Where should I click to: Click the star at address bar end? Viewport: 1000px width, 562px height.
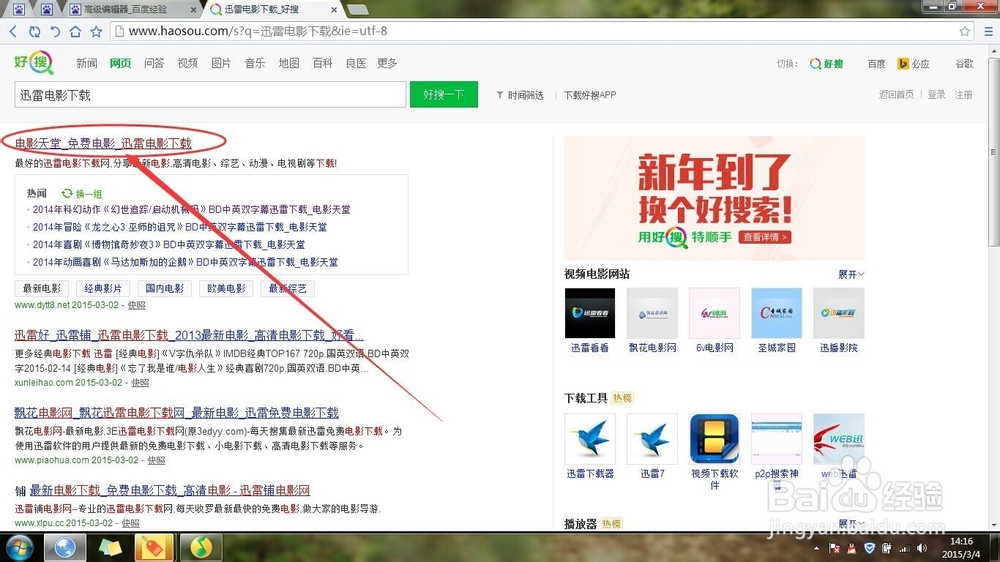point(964,31)
